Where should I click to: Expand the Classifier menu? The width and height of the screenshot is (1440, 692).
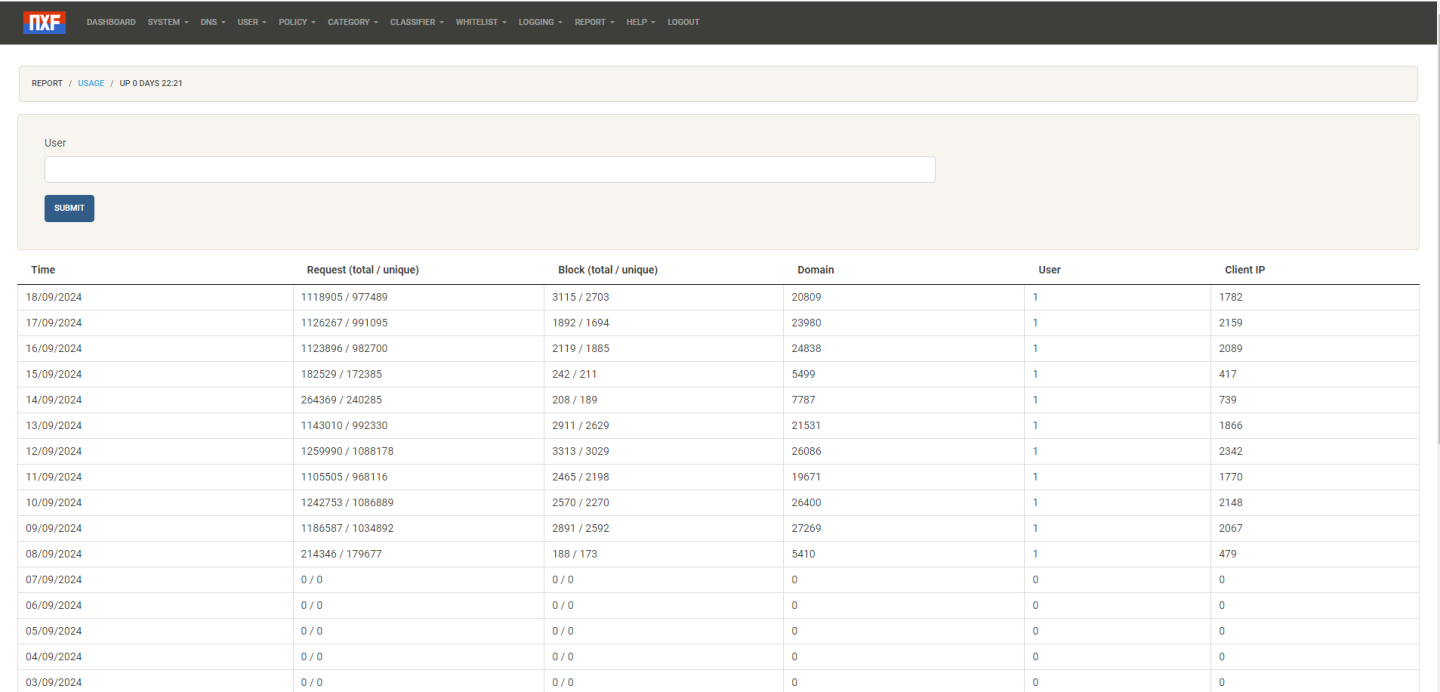click(417, 22)
